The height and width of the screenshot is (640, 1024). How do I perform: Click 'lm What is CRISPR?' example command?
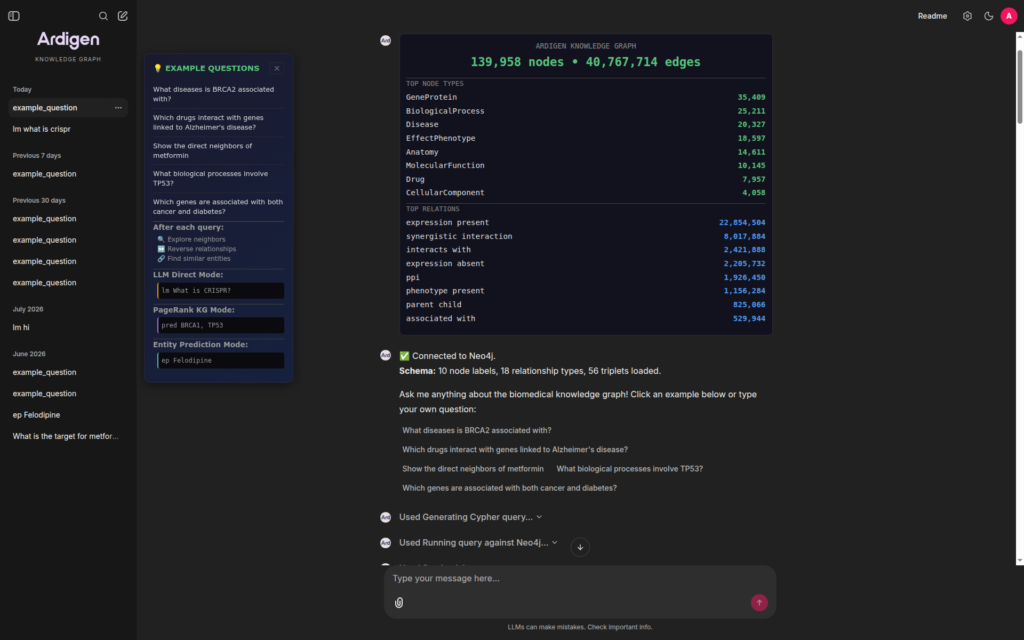[221, 291]
